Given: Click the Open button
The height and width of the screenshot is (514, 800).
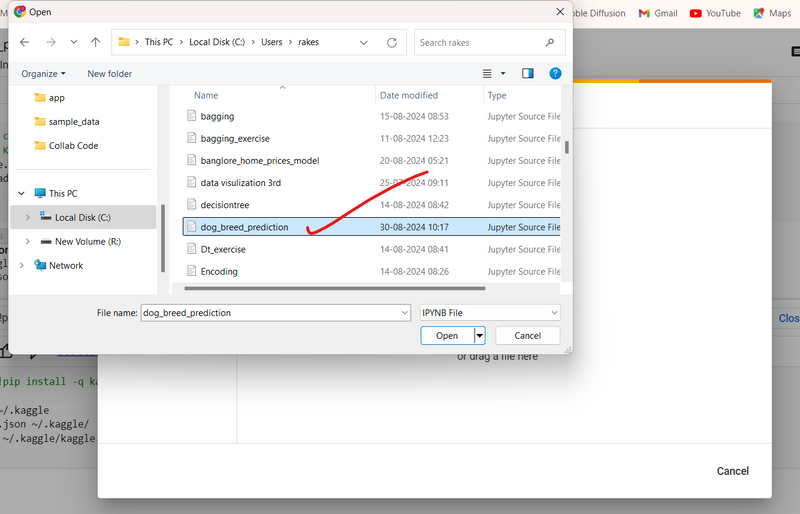Looking at the screenshot, I should tap(446, 336).
